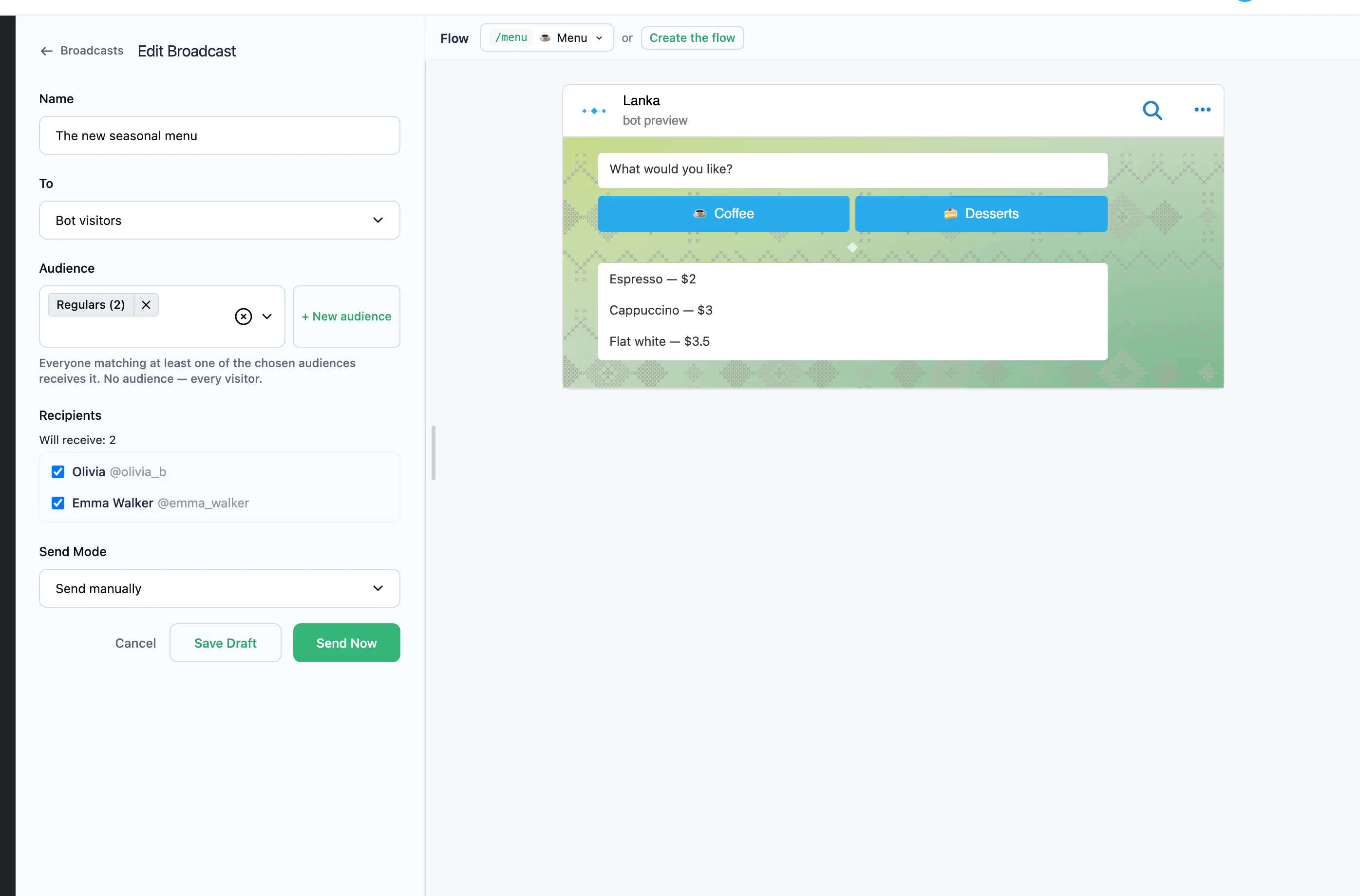Open the /menu Menu flow selector
Image resolution: width=1360 pixels, height=896 pixels.
(x=547, y=37)
